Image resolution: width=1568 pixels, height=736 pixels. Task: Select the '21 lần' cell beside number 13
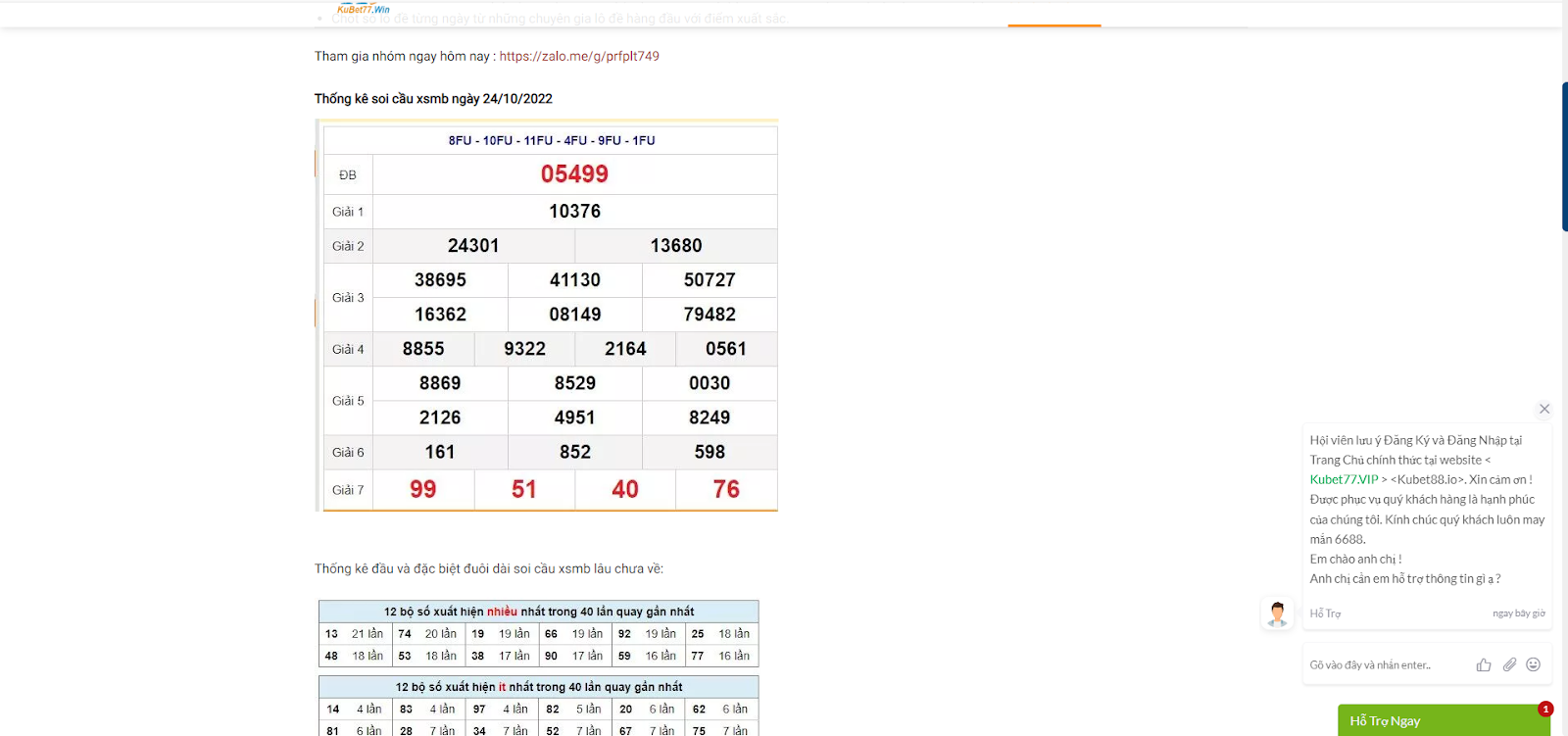tap(367, 634)
